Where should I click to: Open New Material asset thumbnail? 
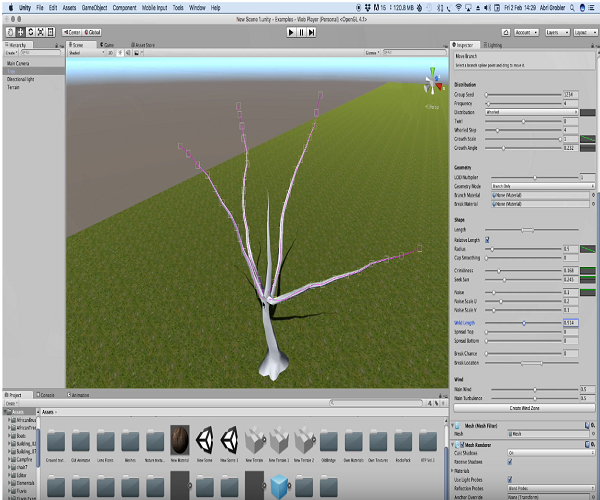pos(179,440)
